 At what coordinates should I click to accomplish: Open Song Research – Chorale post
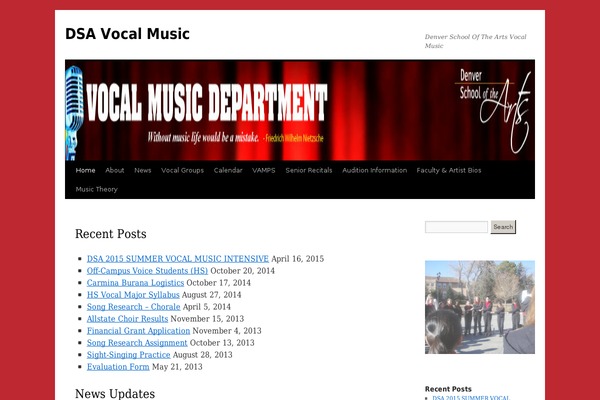(134, 307)
